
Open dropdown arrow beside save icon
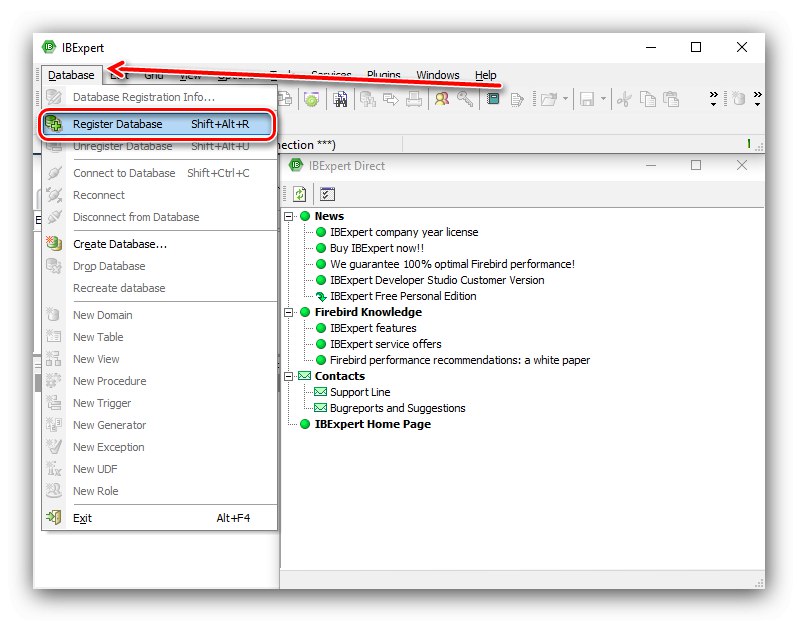click(603, 99)
